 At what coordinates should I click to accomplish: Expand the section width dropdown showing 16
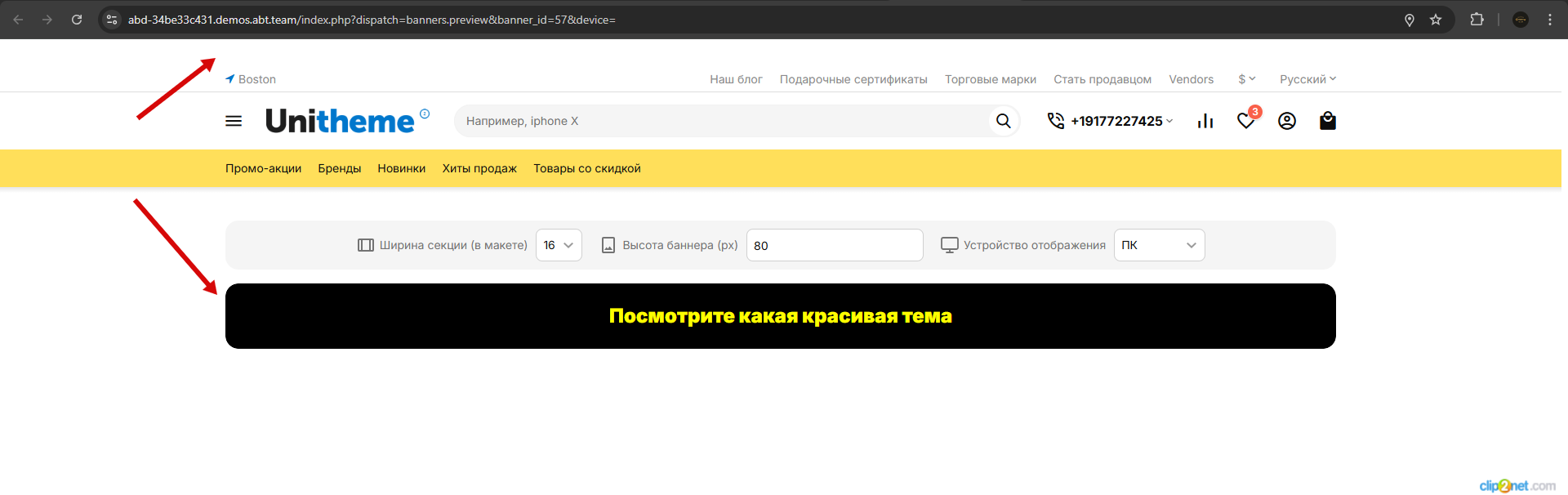[x=559, y=245]
